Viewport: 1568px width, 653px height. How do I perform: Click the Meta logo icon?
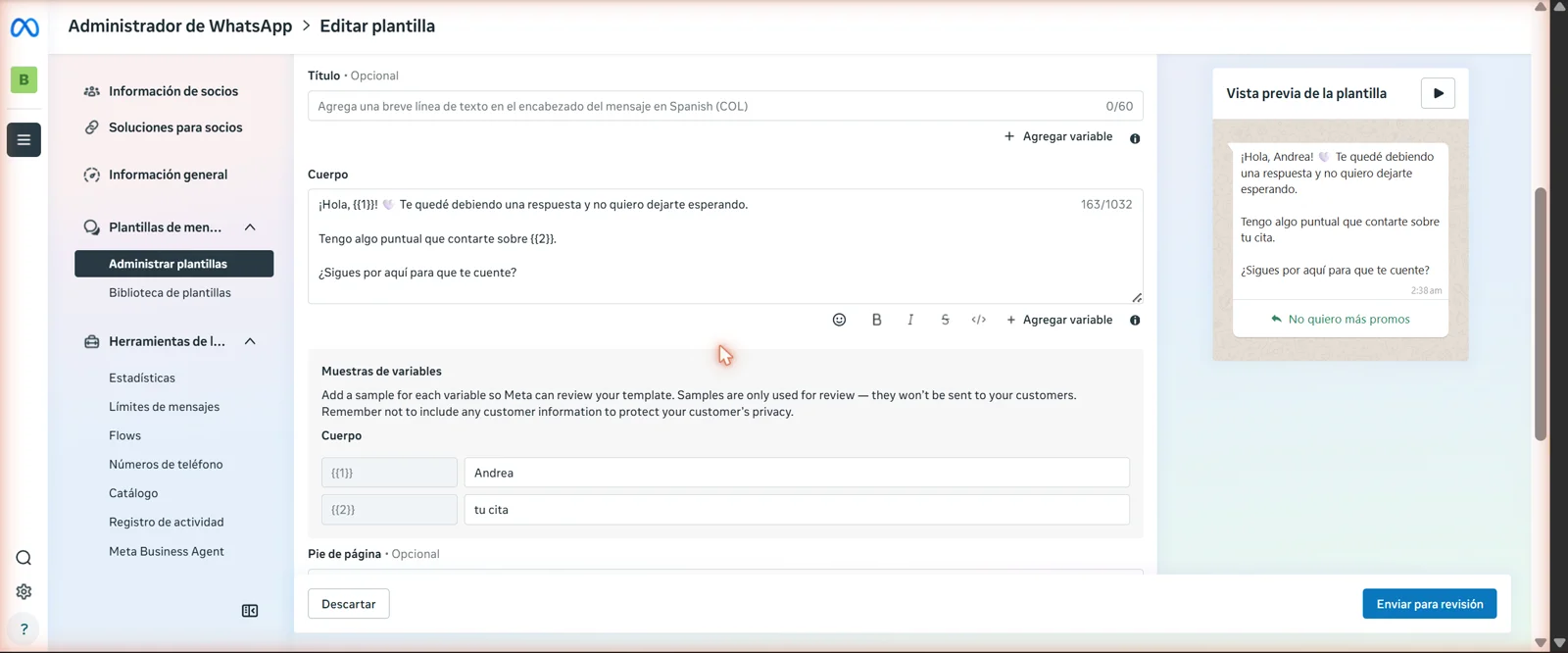pyautogui.click(x=24, y=28)
